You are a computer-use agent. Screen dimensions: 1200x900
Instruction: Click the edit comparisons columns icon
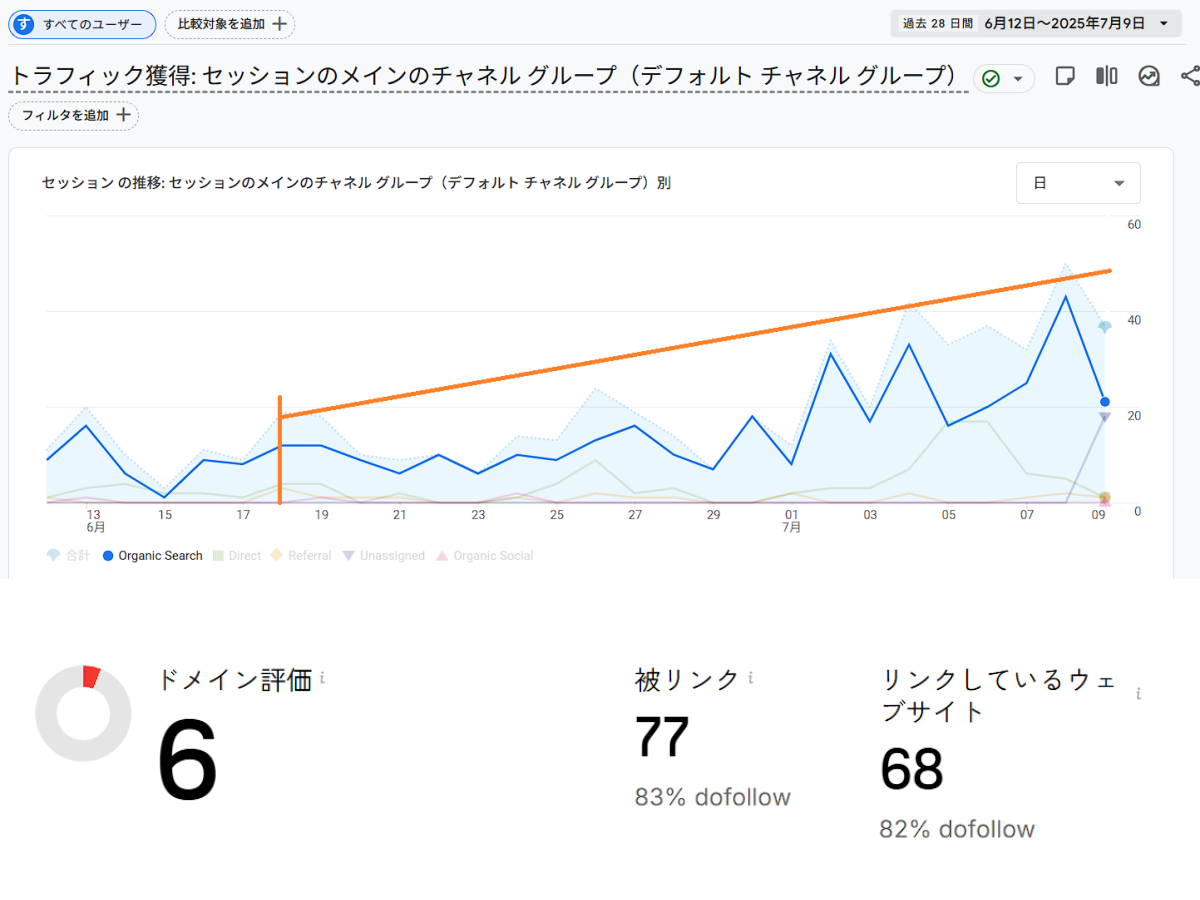[x=1106, y=77]
